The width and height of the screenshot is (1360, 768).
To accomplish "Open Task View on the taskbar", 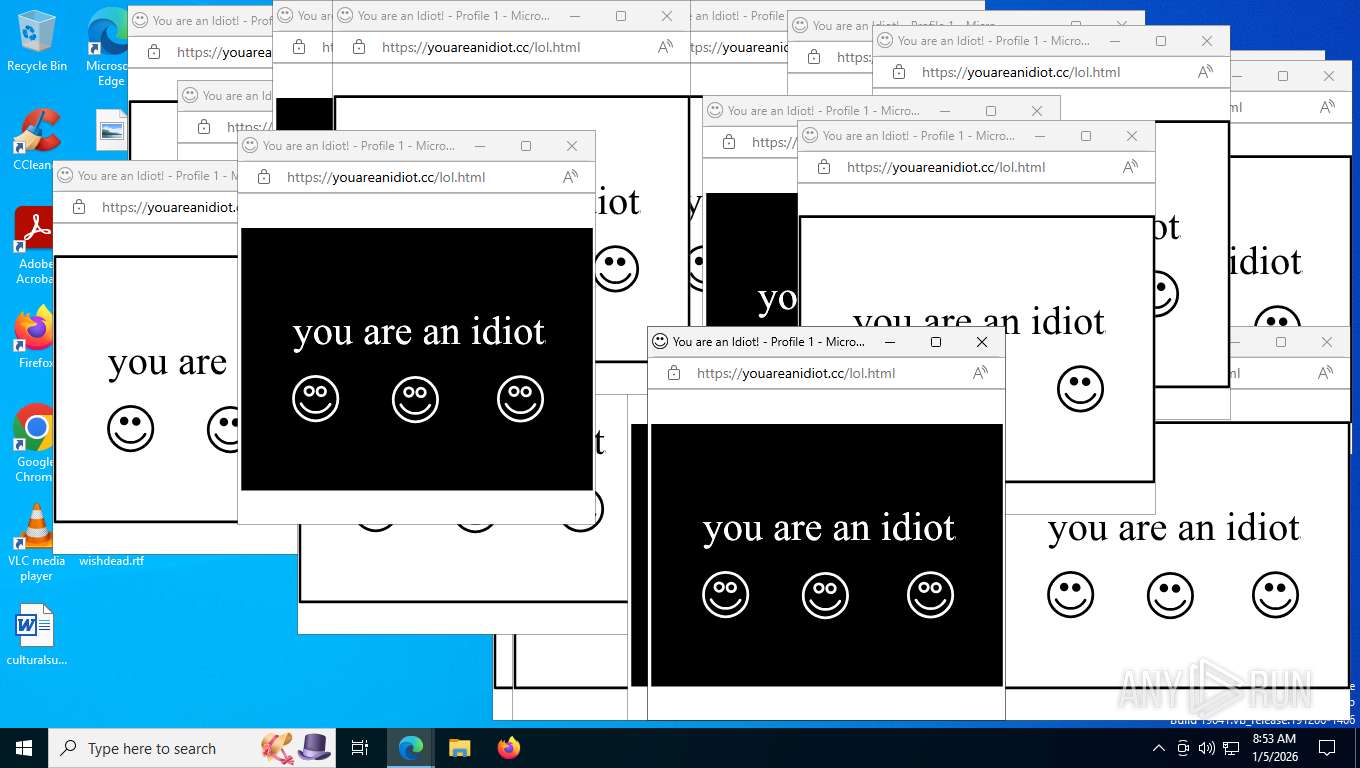I will tap(360, 748).
